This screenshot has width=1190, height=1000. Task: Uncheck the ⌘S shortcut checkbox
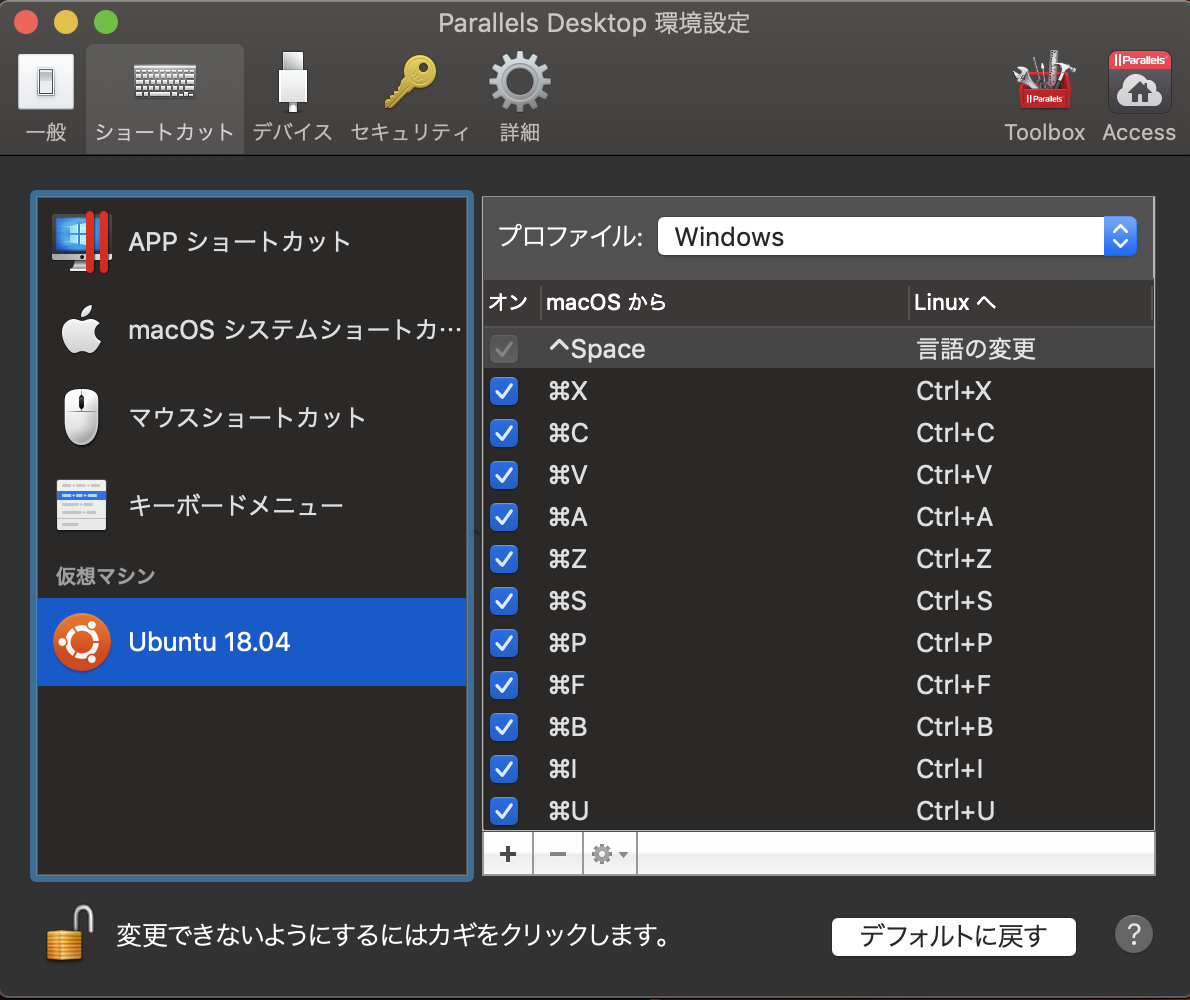(x=504, y=602)
